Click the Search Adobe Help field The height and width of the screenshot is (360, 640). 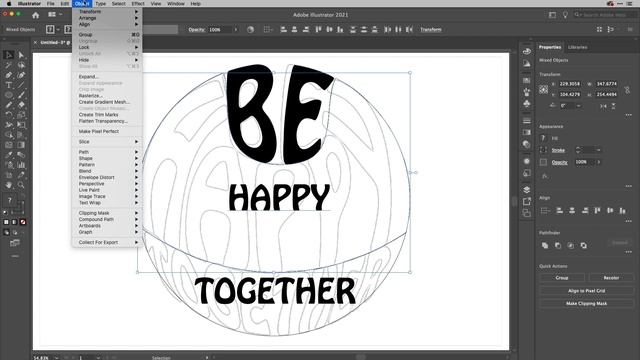[605, 15]
